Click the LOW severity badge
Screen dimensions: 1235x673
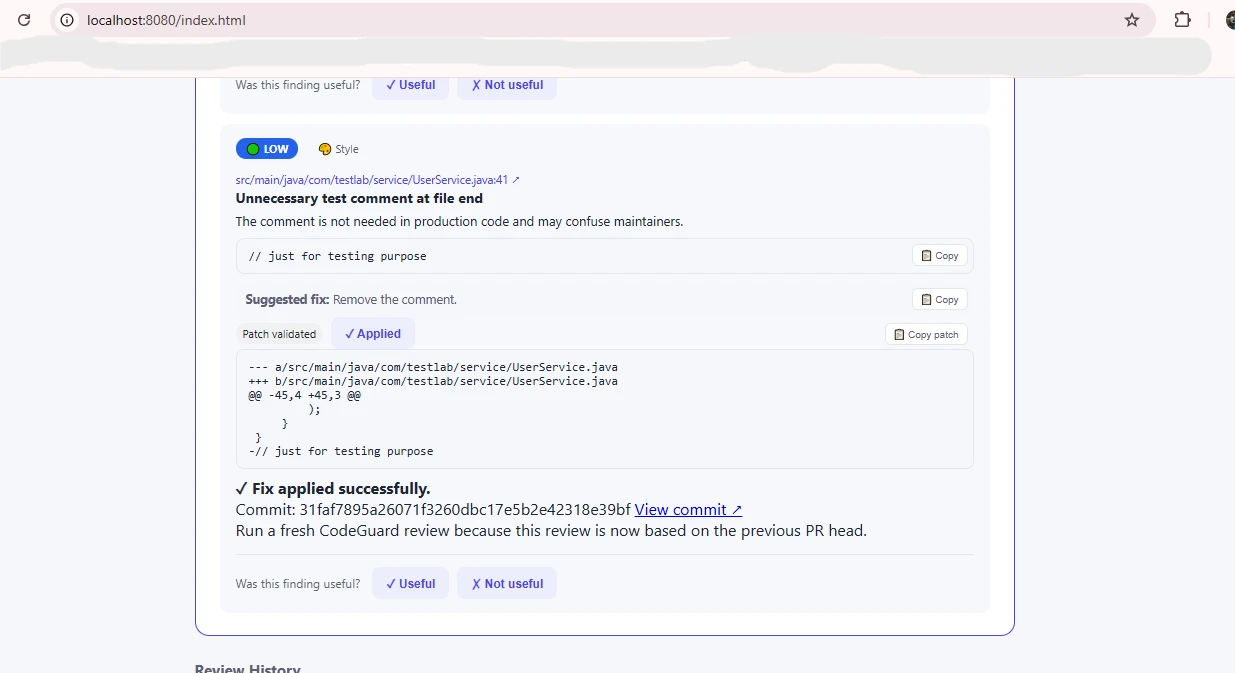coord(267,149)
